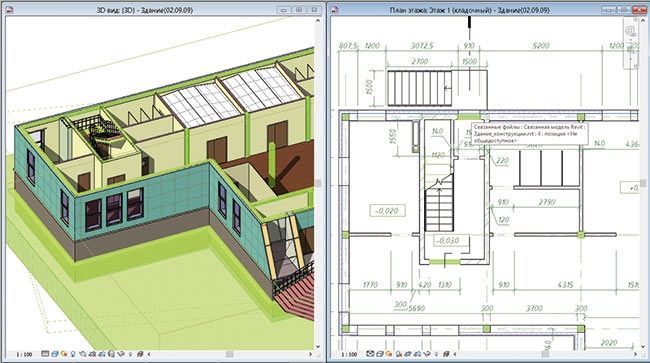The height and width of the screenshot is (363, 650).
Task: Open Visual Style menu in 3D view
Action: 55,354
